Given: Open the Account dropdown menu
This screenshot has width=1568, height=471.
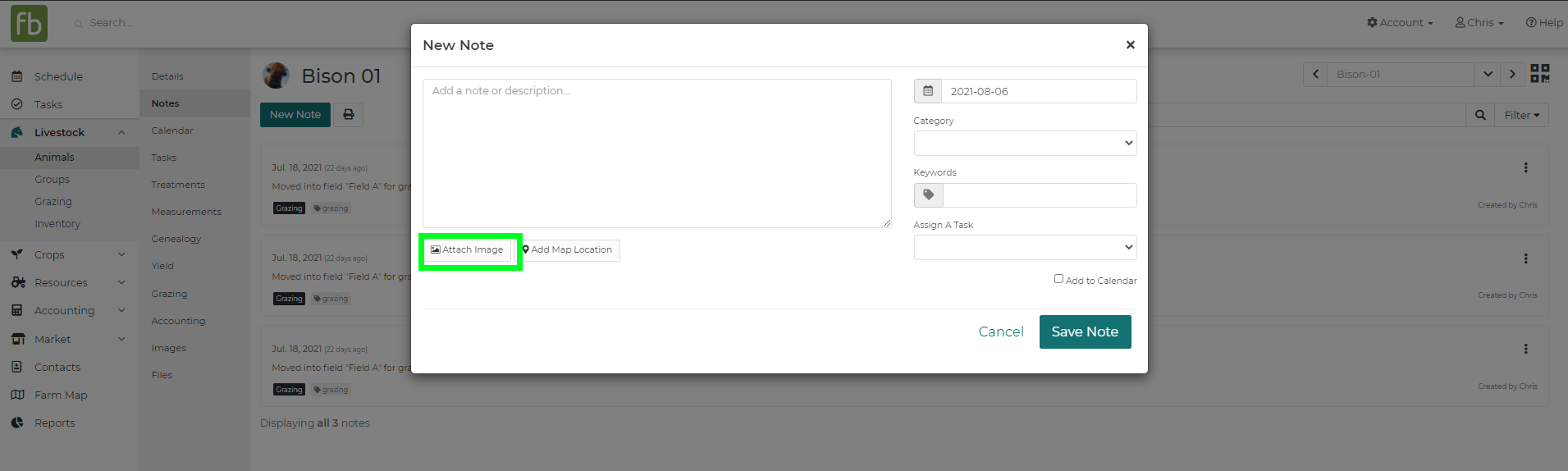Looking at the screenshot, I should 1400,23.
